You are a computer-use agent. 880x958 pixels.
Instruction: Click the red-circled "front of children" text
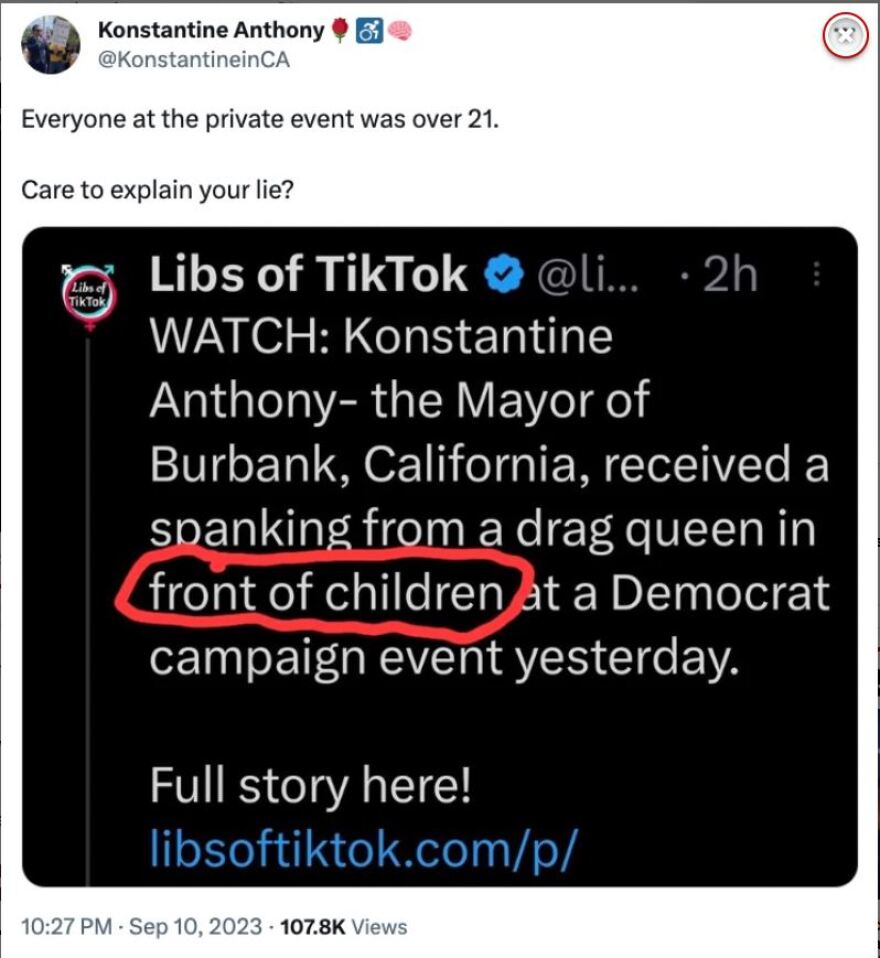click(x=325, y=594)
